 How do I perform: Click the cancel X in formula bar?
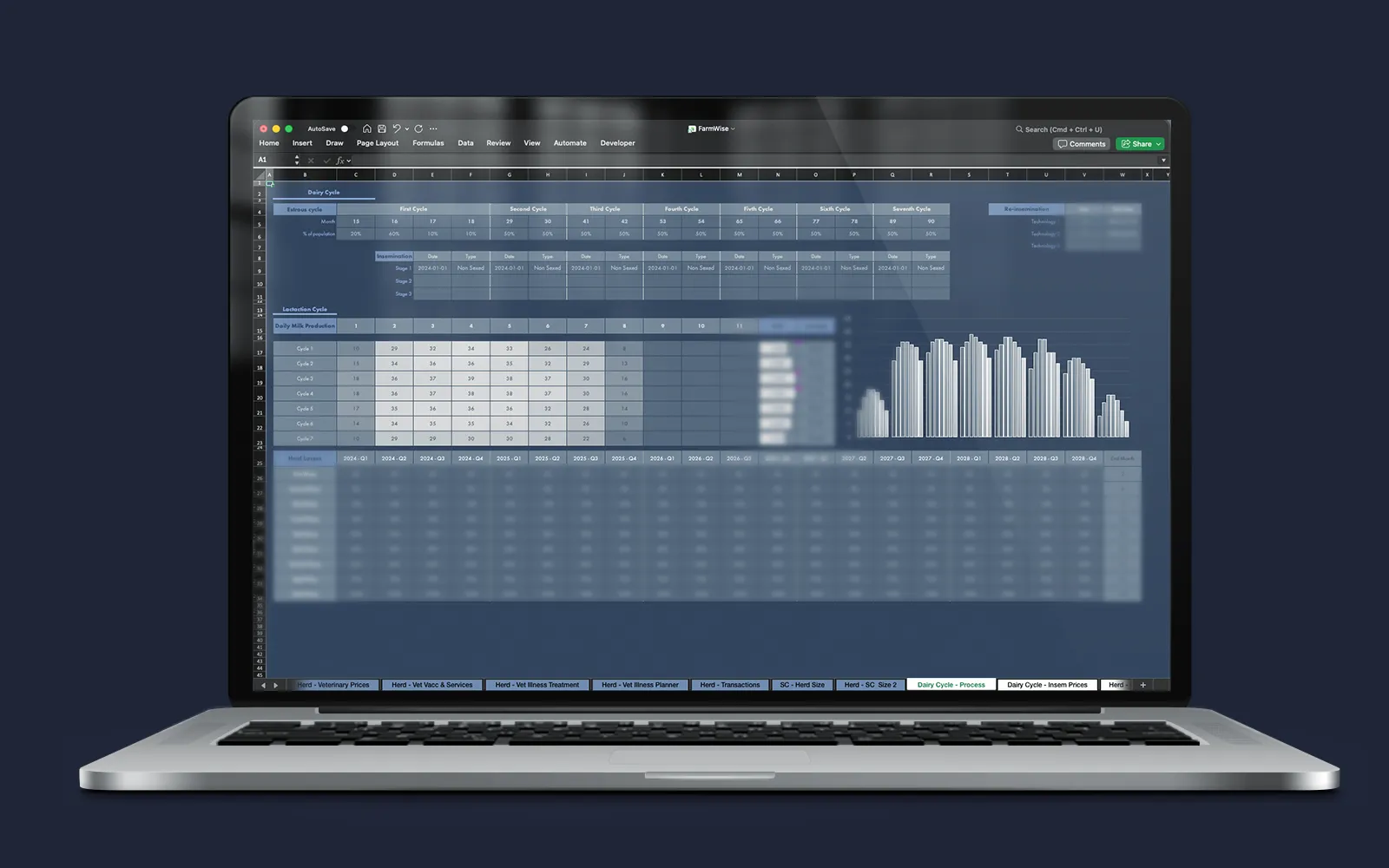pyautogui.click(x=311, y=161)
